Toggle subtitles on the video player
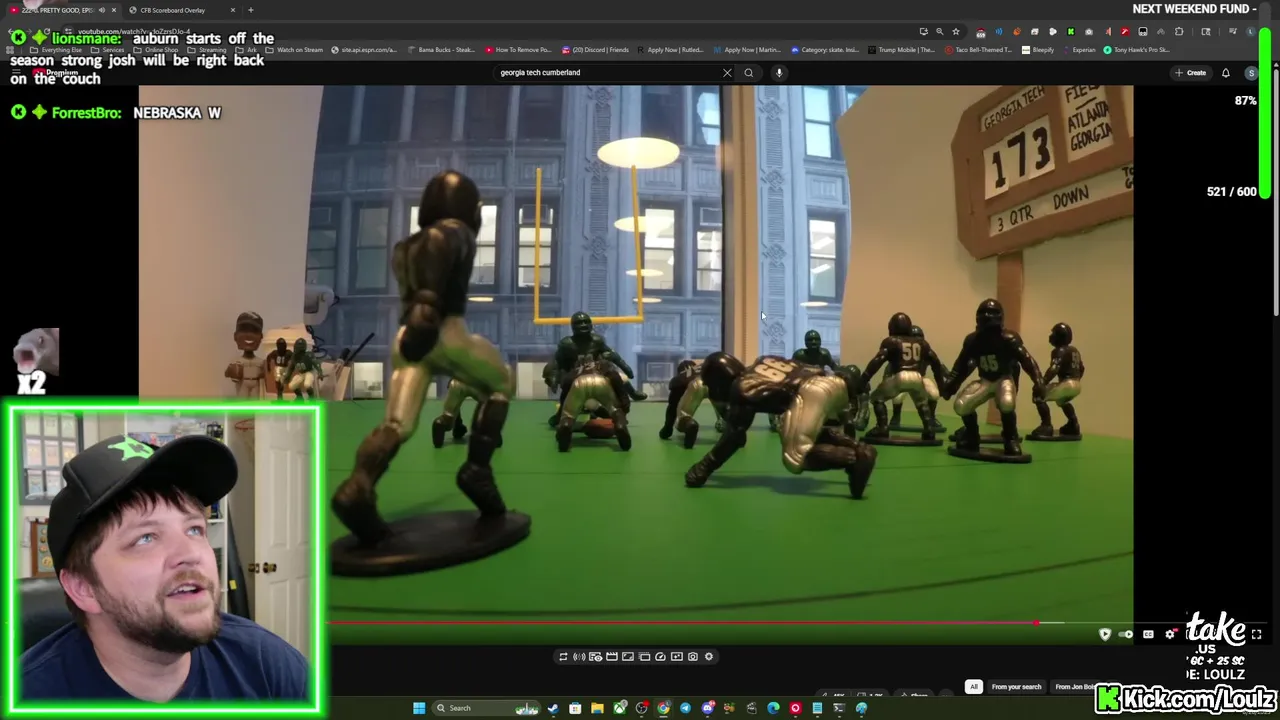The image size is (1280, 720). (1148, 634)
